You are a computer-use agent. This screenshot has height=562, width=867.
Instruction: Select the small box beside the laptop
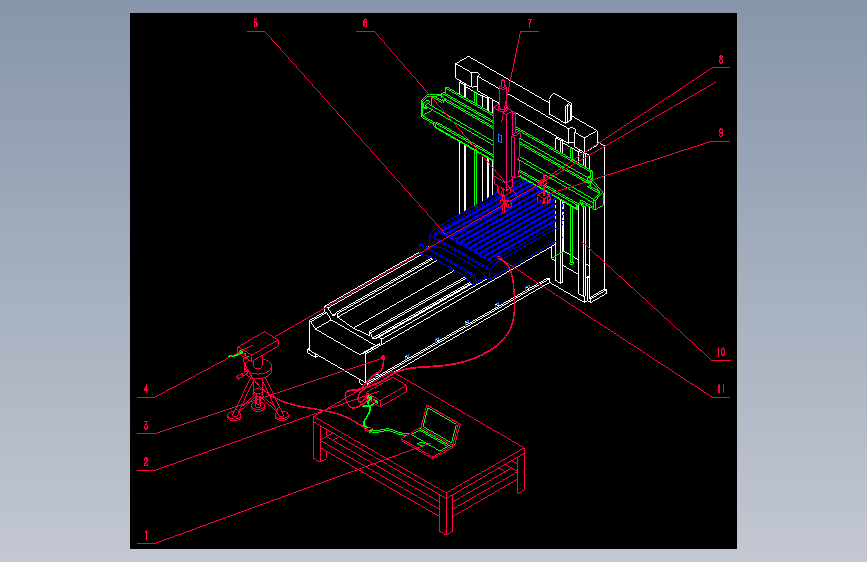(387, 392)
